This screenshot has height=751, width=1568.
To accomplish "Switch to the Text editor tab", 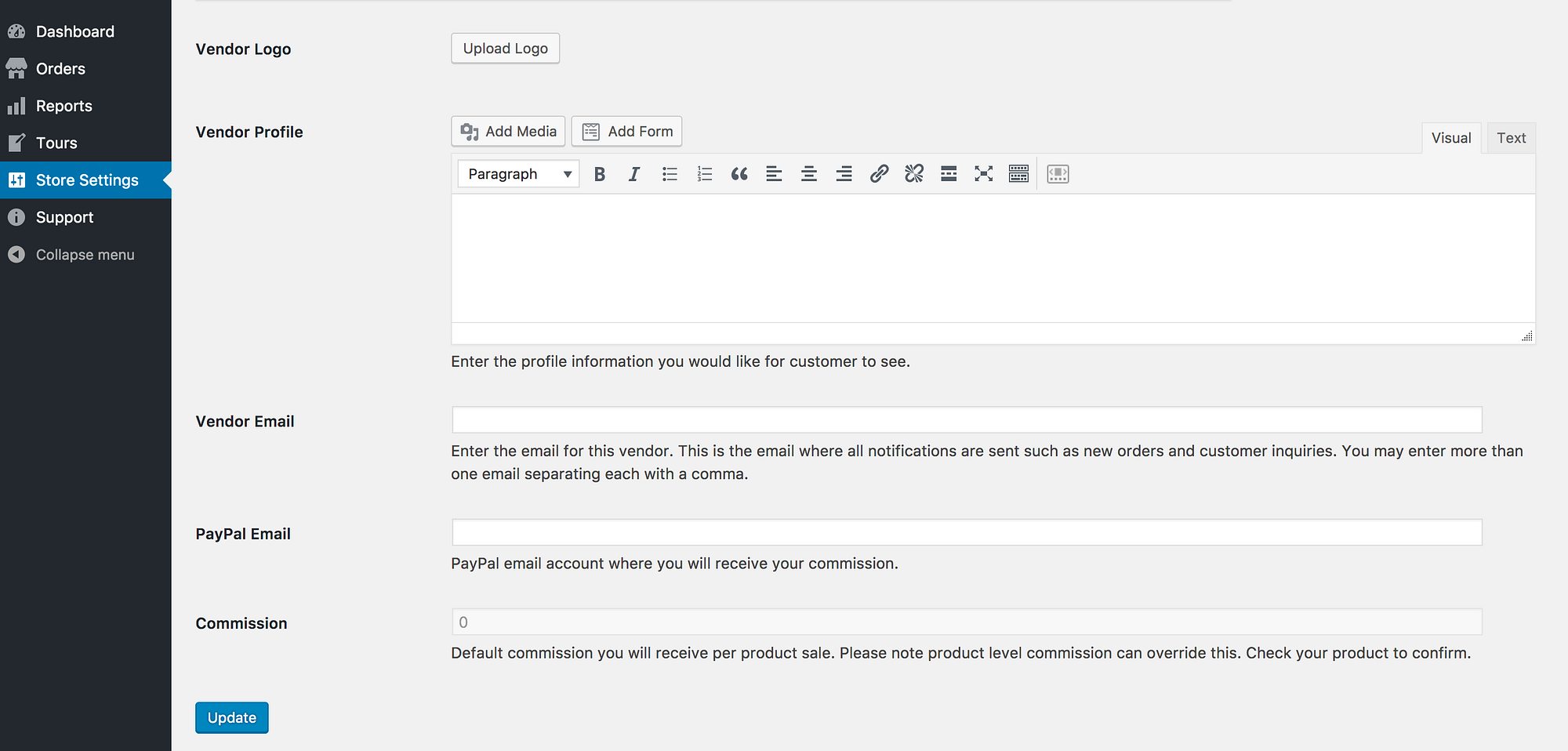I will coord(1511,138).
